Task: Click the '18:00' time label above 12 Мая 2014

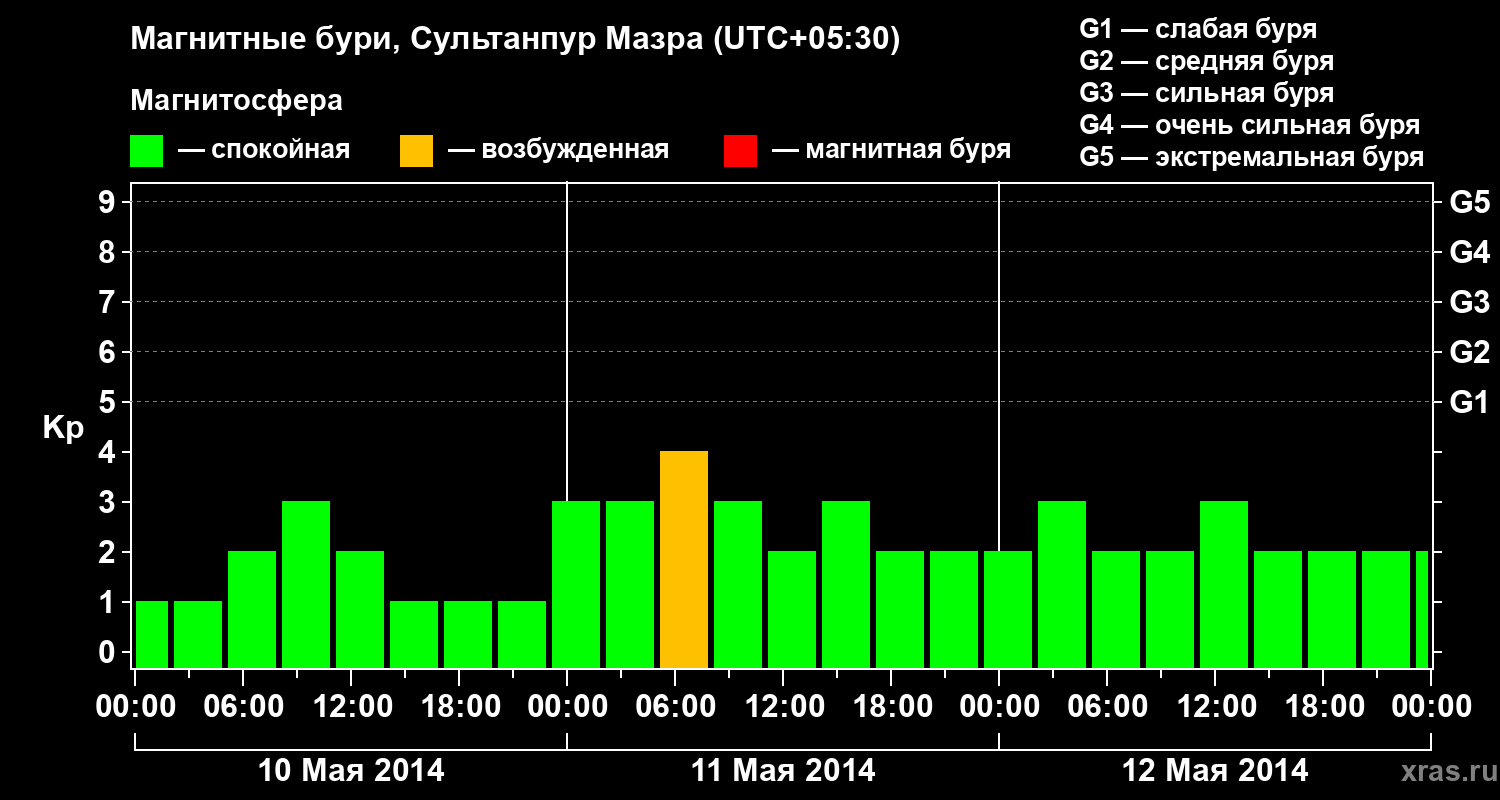Action: (x=1323, y=707)
